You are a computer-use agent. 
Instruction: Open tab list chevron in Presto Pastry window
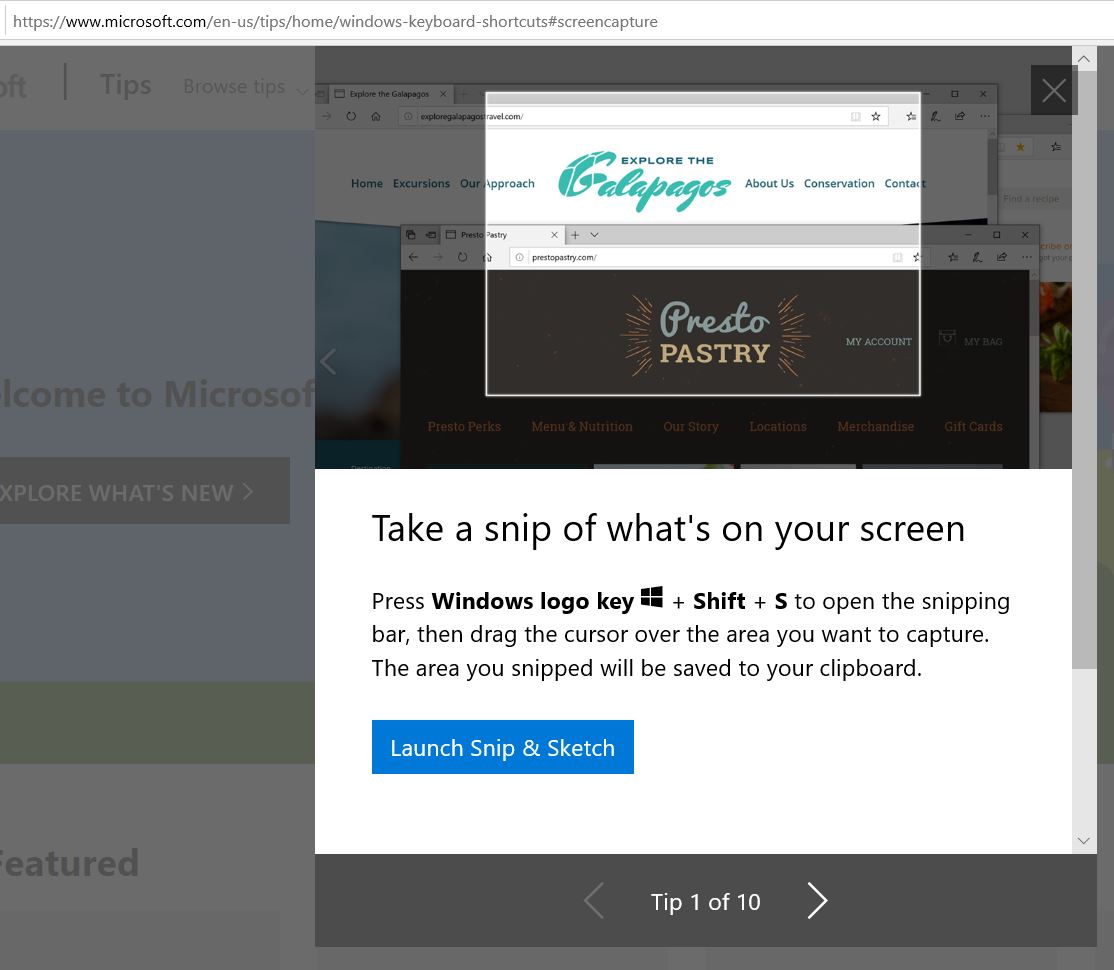(594, 235)
